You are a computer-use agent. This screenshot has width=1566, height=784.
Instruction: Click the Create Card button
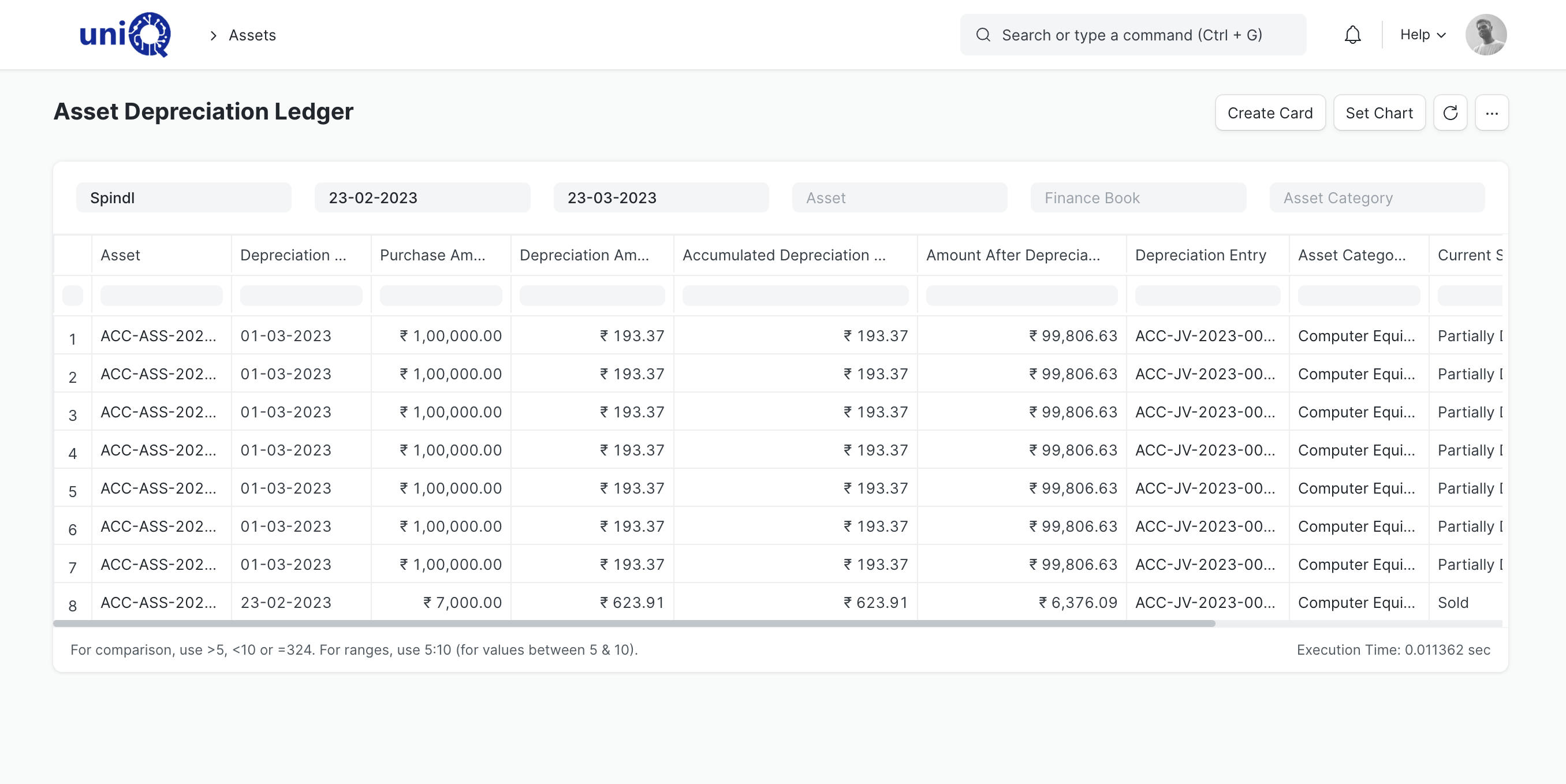(x=1270, y=113)
